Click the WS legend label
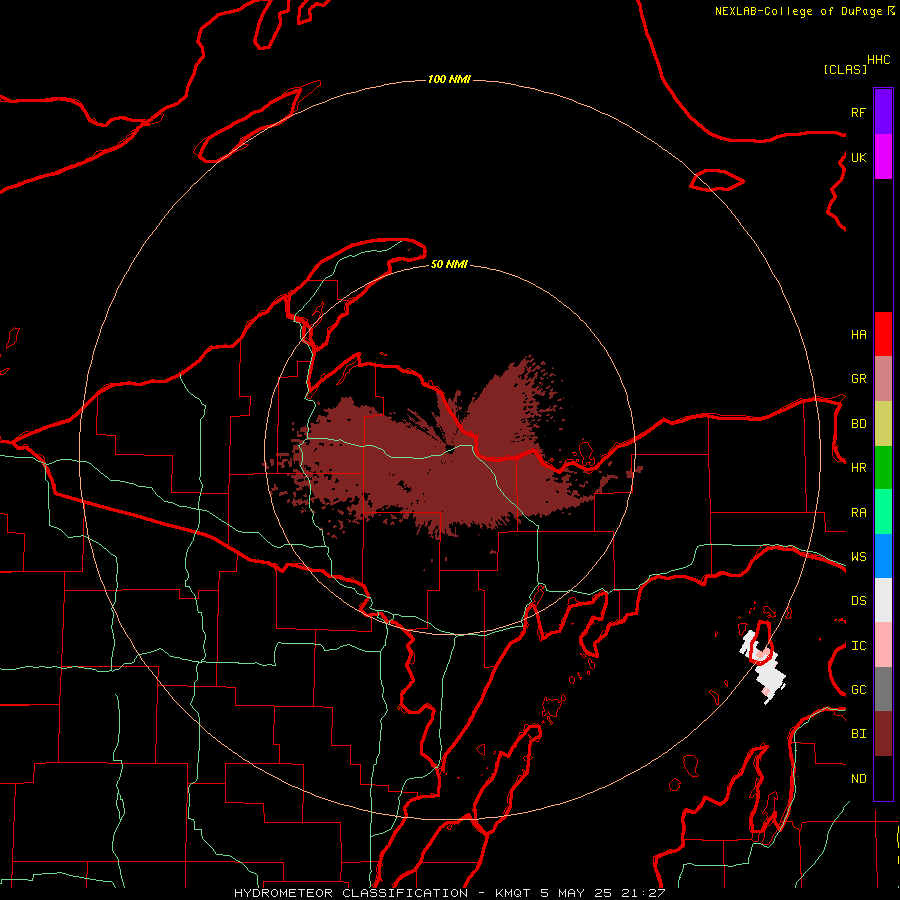This screenshot has width=900, height=900. (x=858, y=557)
